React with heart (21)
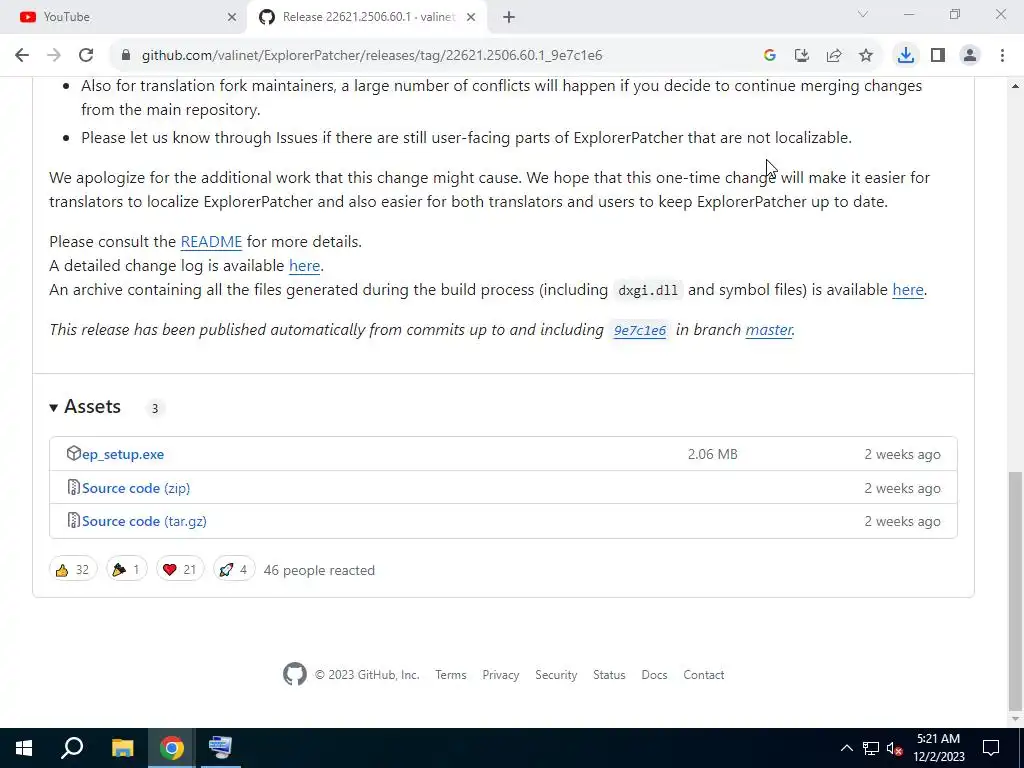1024x768 pixels. 180,570
